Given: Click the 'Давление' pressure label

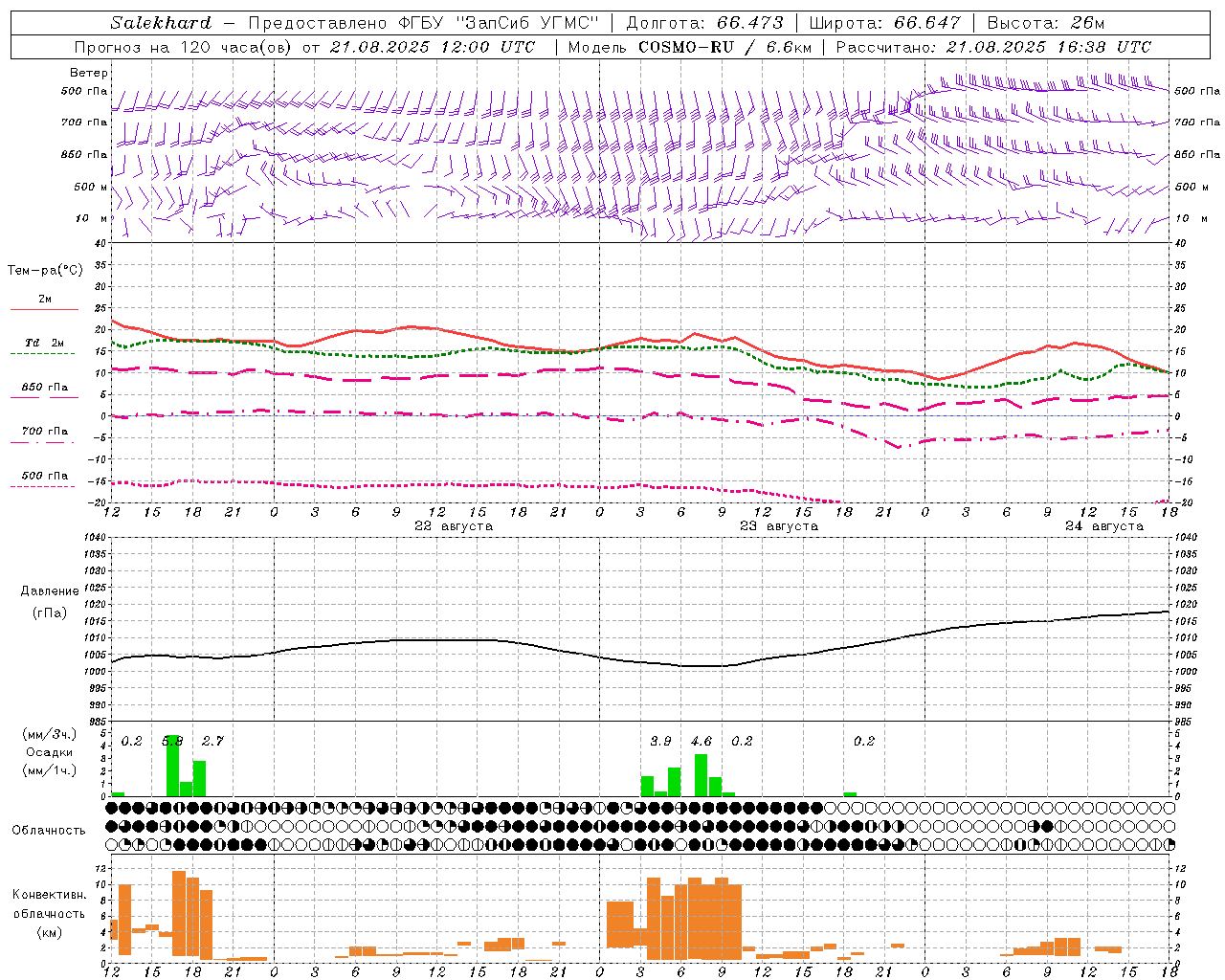Looking at the screenshot, I should [49, 591].
